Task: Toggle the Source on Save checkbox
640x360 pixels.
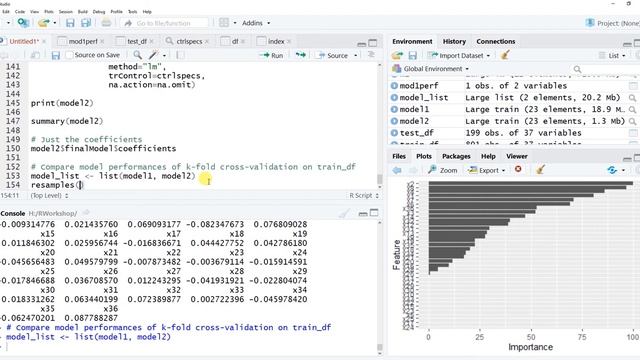Action: 69,55
